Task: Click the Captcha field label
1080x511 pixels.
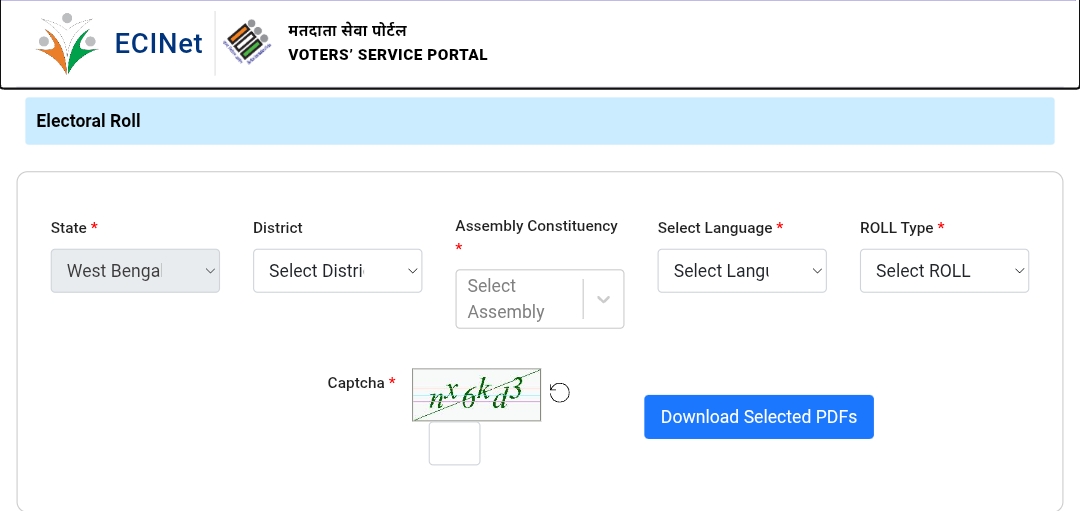Action: point(356,383)
